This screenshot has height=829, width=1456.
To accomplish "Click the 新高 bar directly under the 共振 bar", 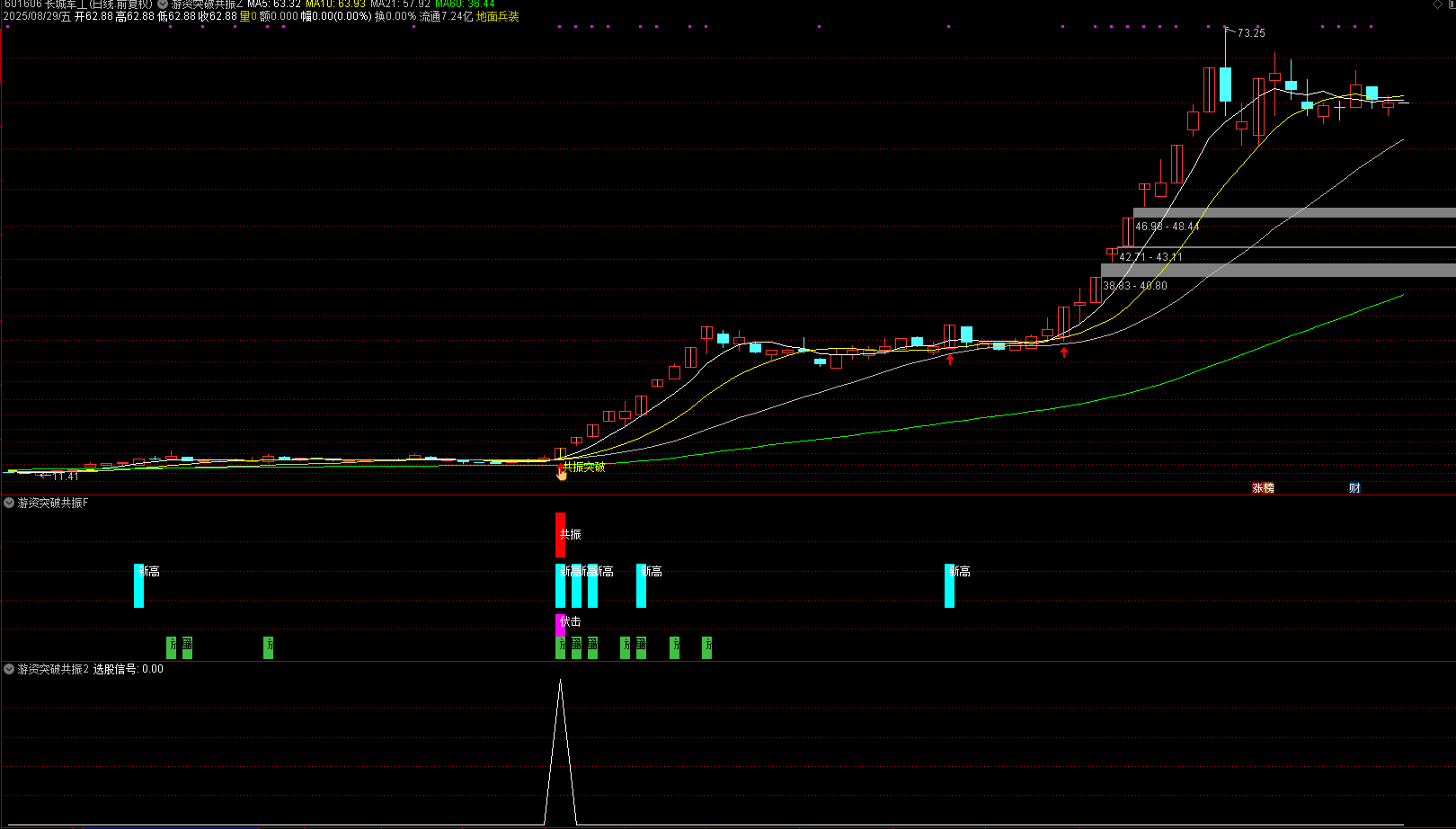I will coord(560,585).
